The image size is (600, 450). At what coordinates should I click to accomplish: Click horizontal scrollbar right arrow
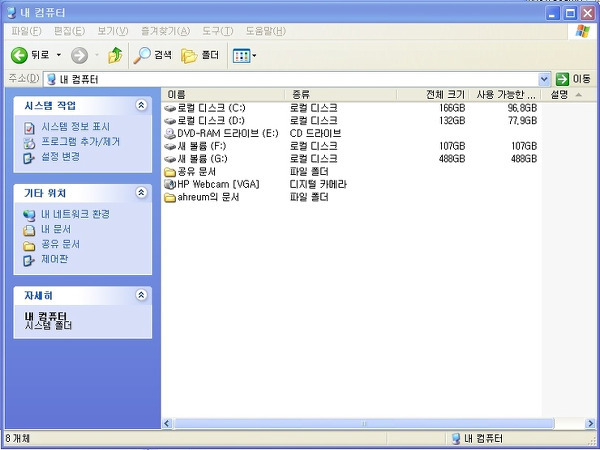(x=590, y=423)
